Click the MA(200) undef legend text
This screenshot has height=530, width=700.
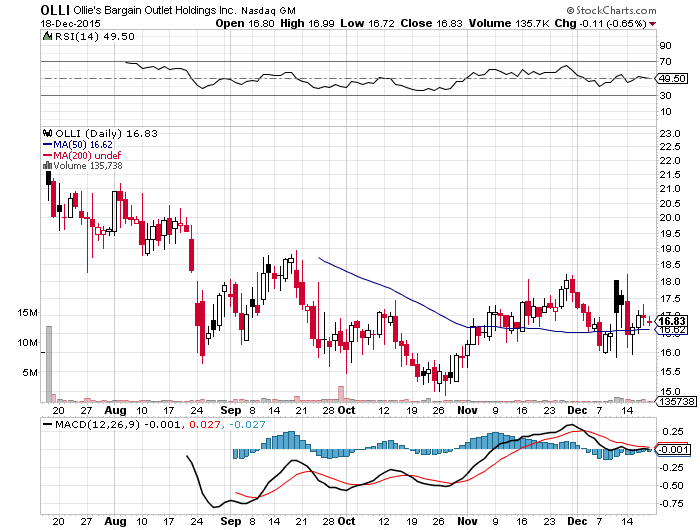[x=87, y=155]
